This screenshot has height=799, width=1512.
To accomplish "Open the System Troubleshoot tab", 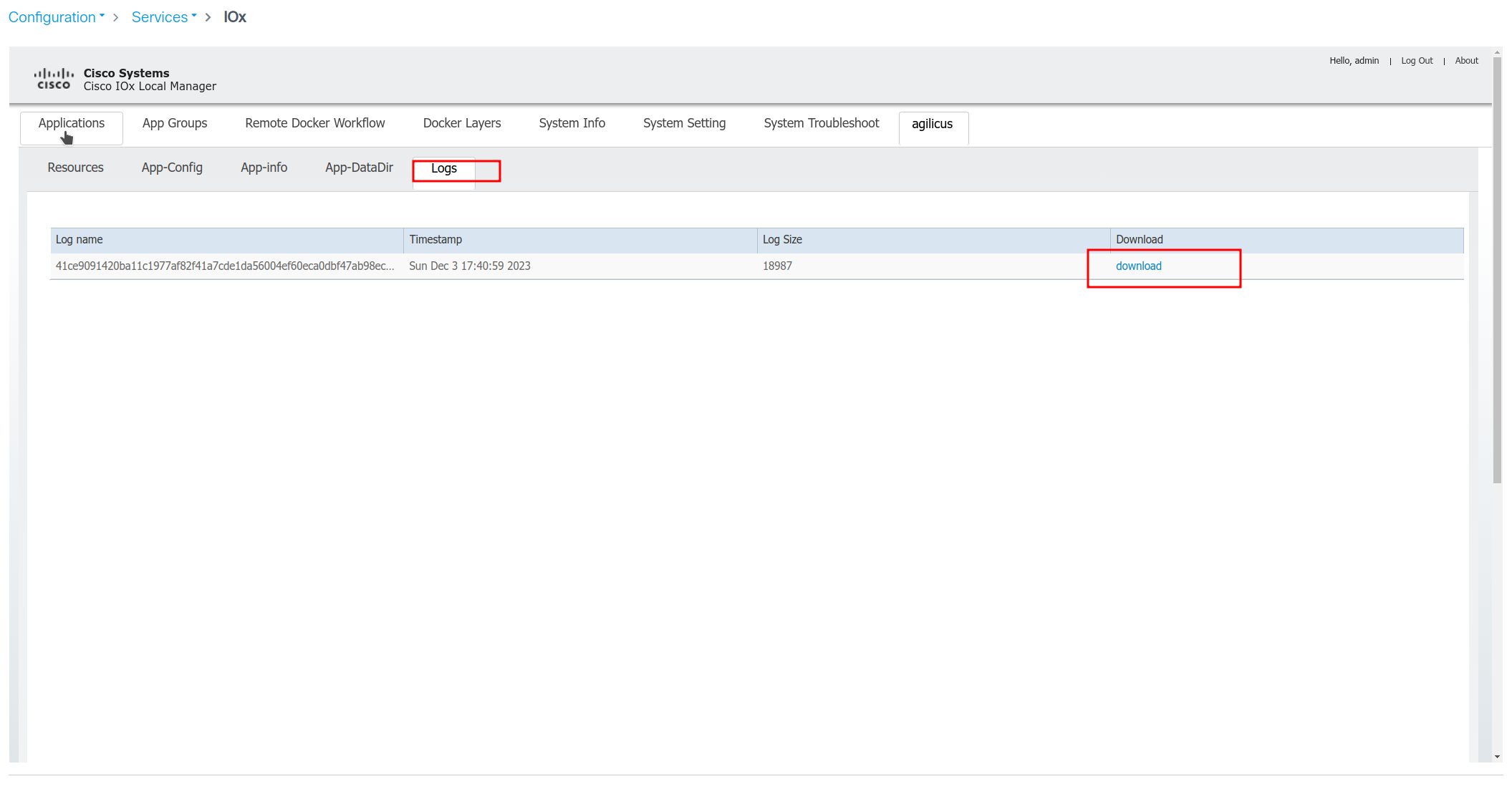I will tap(822, 123).
